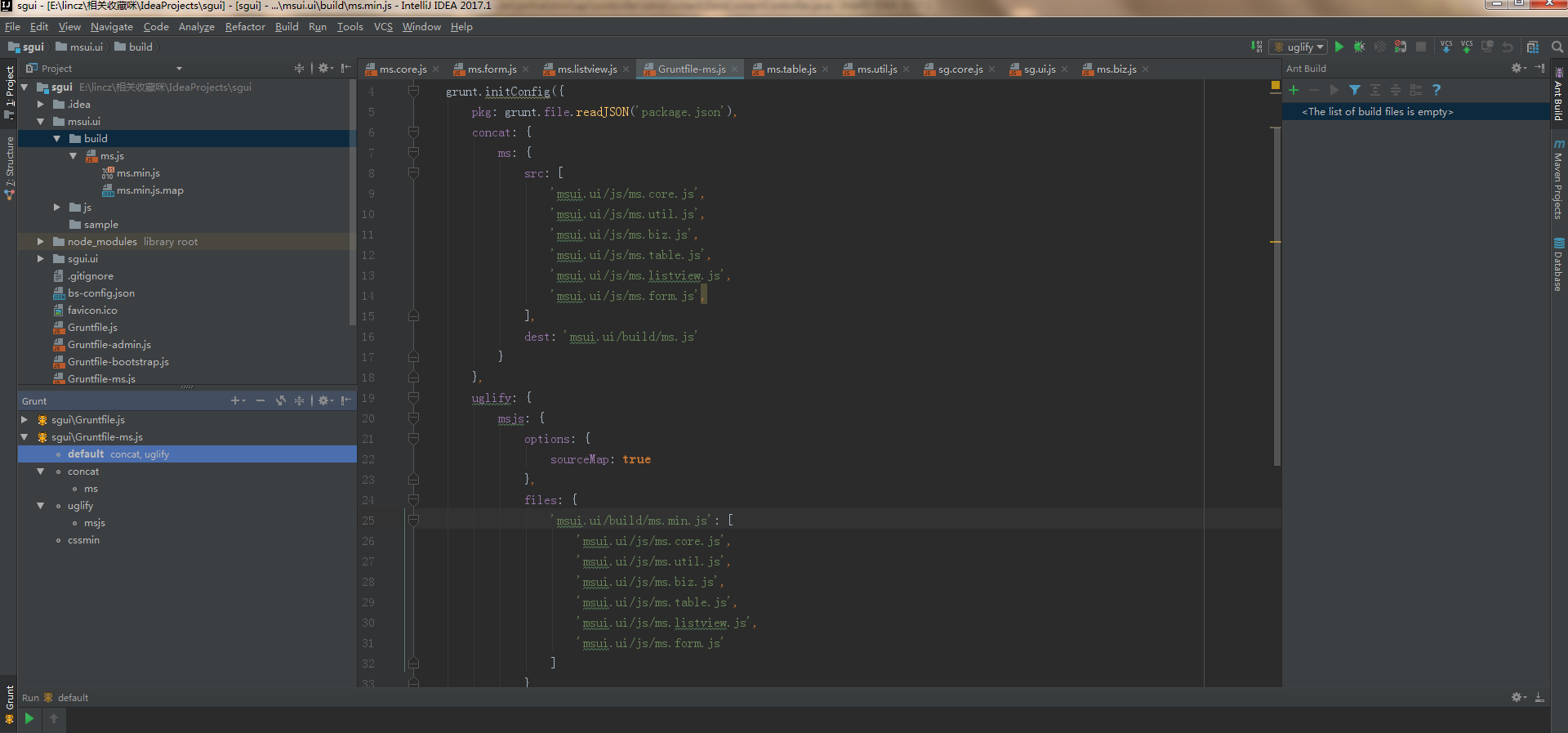Collapse the concat task in Grunt panel
The height and width of the screenshot is (733, 1568).
[41, 472]
